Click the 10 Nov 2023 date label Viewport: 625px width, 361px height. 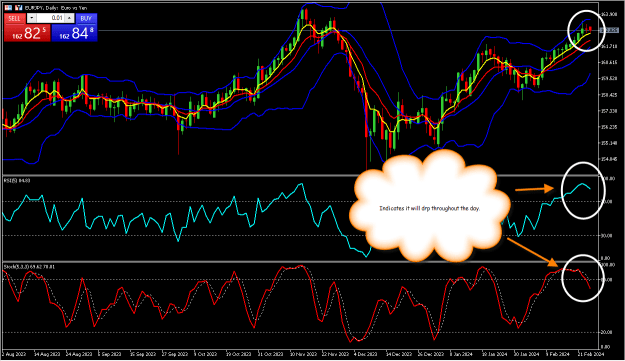point(303,354)
